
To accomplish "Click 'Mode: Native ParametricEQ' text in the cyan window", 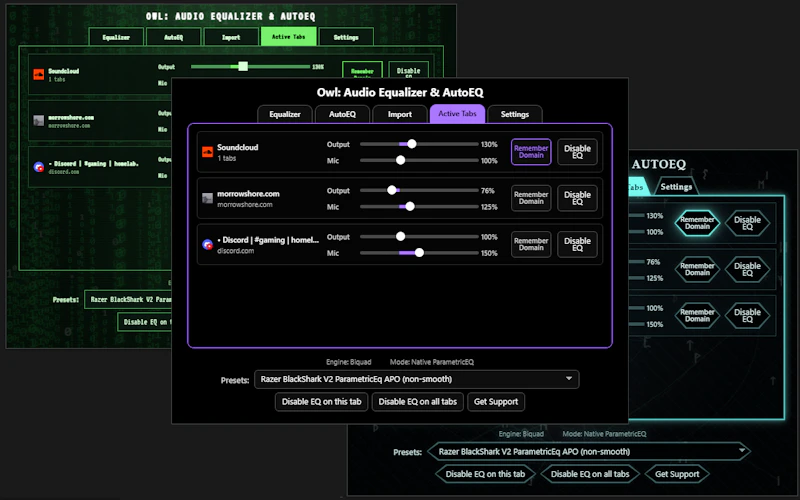I will (x=604, y=434).
